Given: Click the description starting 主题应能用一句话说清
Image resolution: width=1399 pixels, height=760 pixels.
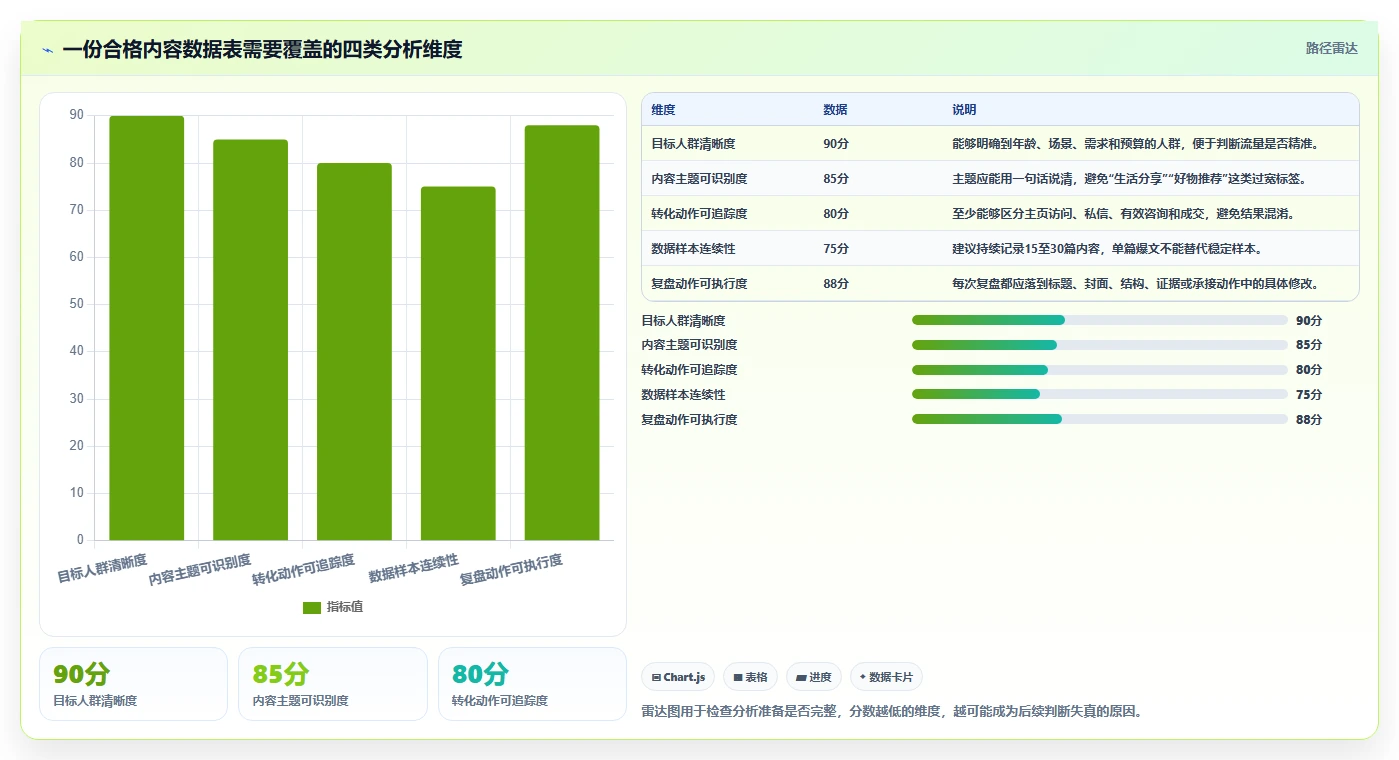Looking at the screenshot, I should [x=1129, y=179].
